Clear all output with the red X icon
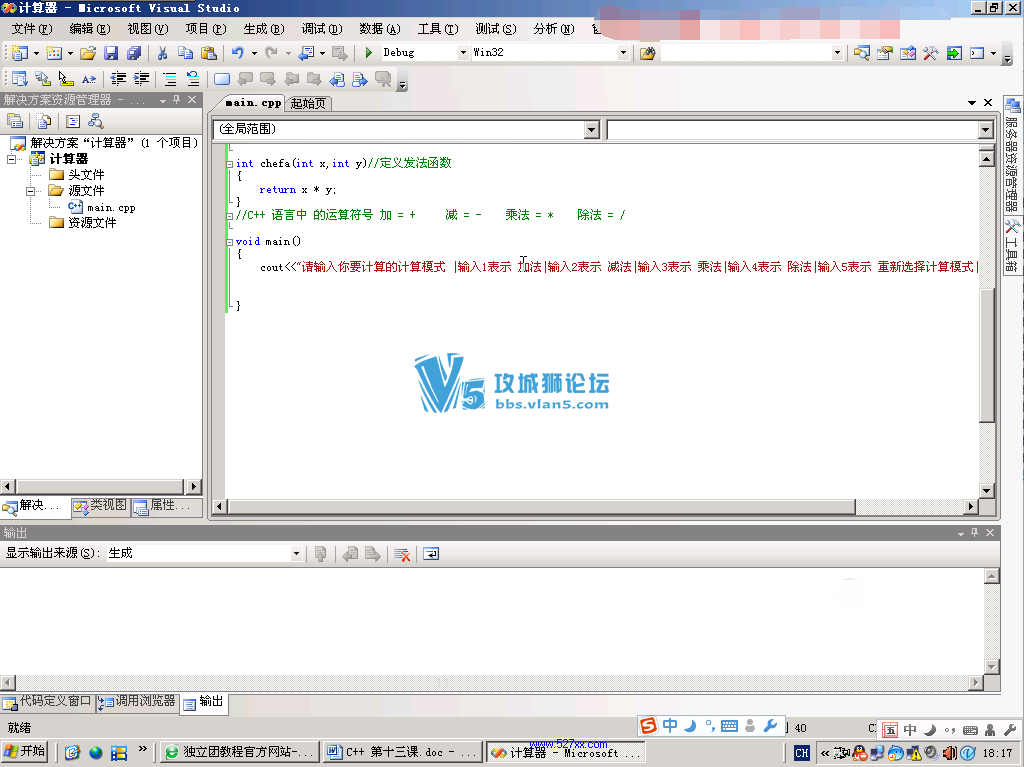Screen dimensions: 1024x767 point(402,555)
